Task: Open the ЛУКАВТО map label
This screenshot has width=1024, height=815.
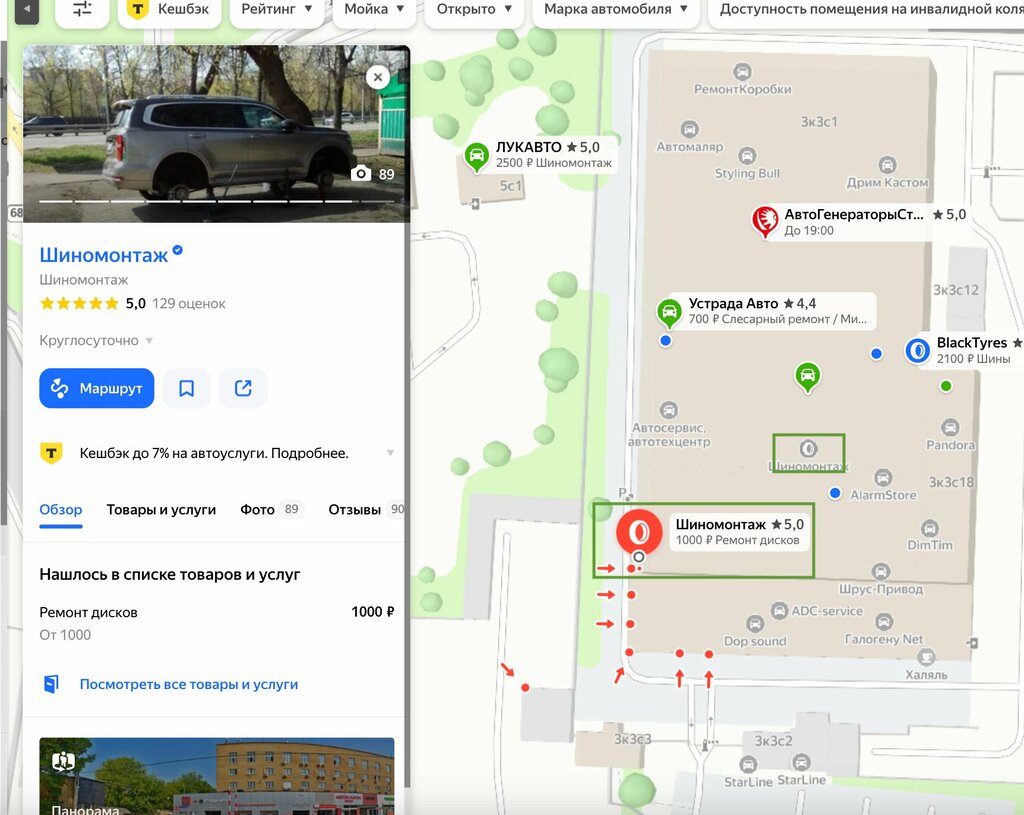Action: [x=554, y=155]
